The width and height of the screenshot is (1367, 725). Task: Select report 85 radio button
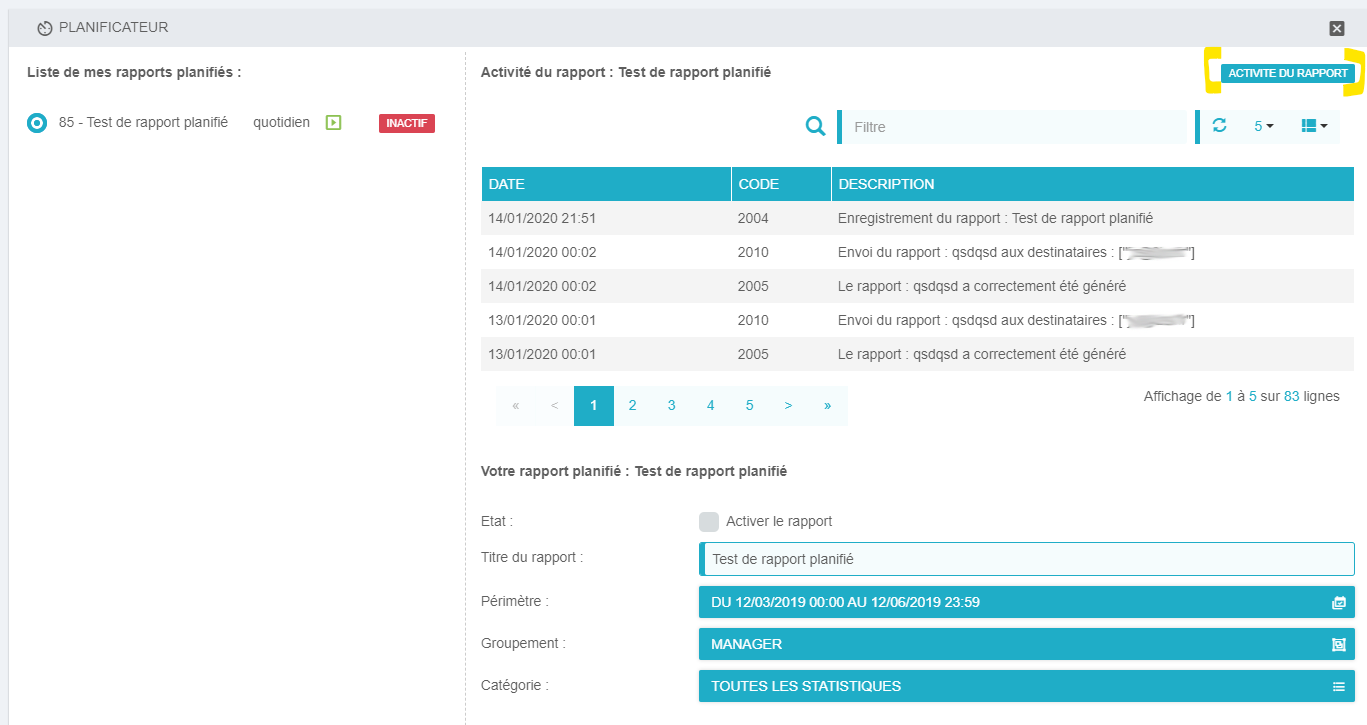pyautogui.click(x=37, y=123)
